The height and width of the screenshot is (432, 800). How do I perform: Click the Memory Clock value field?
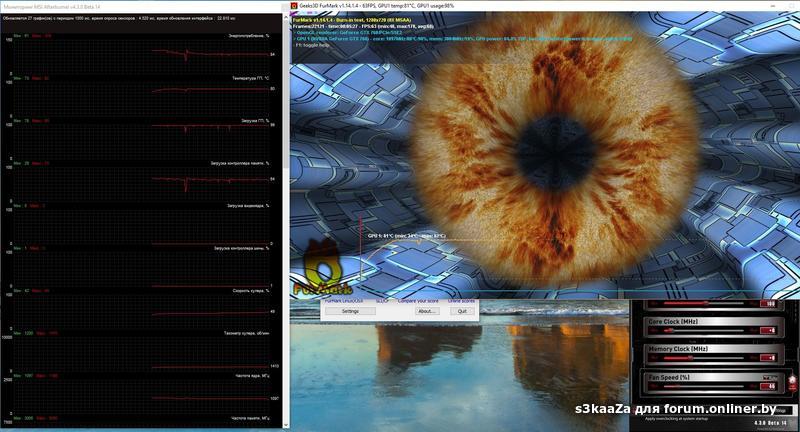768,358
